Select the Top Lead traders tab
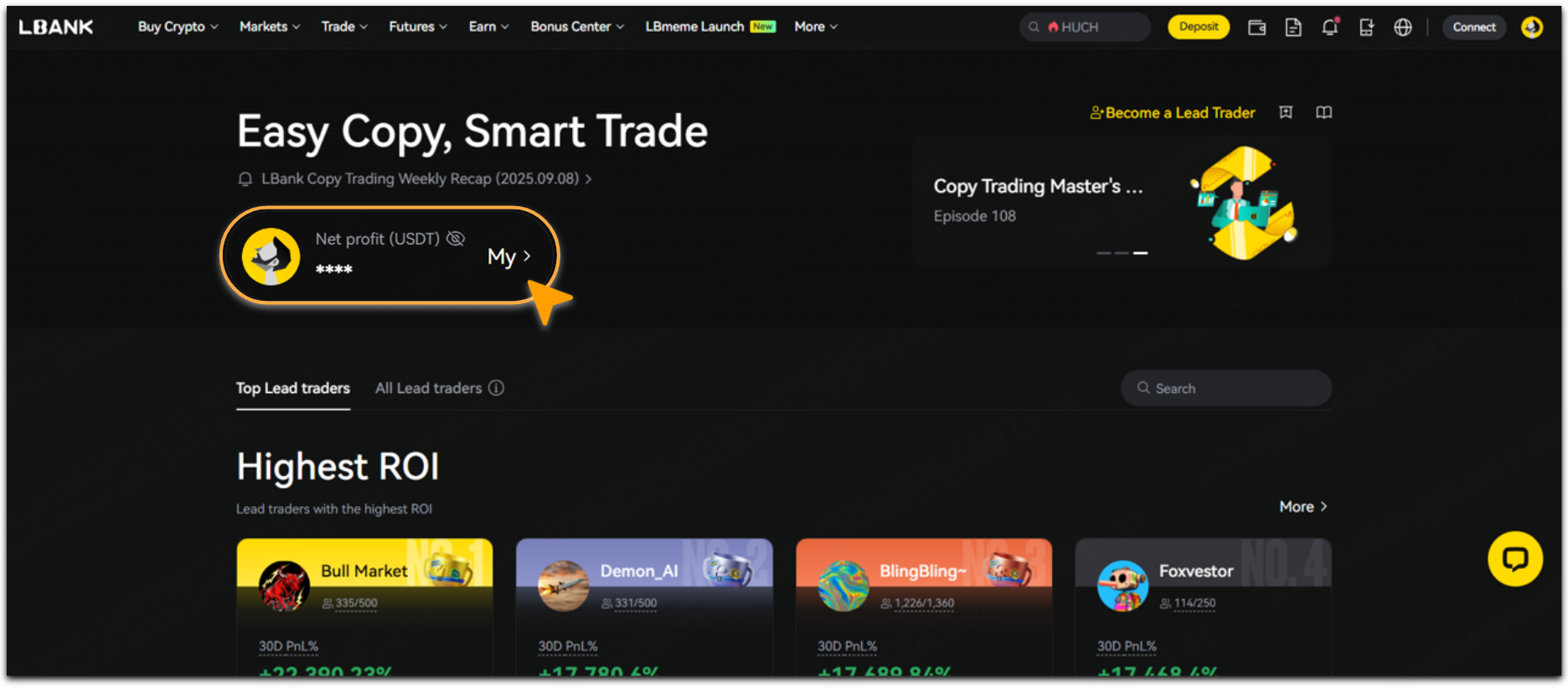This screenshot has width=1568, height=688. (292, 388)
